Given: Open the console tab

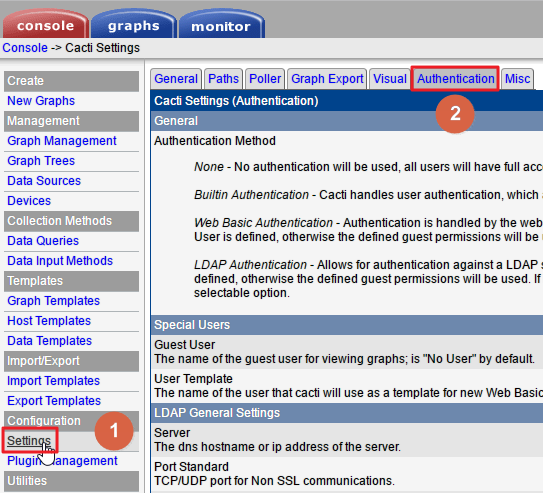Looking at the screenshot, I should click(45, 25).
